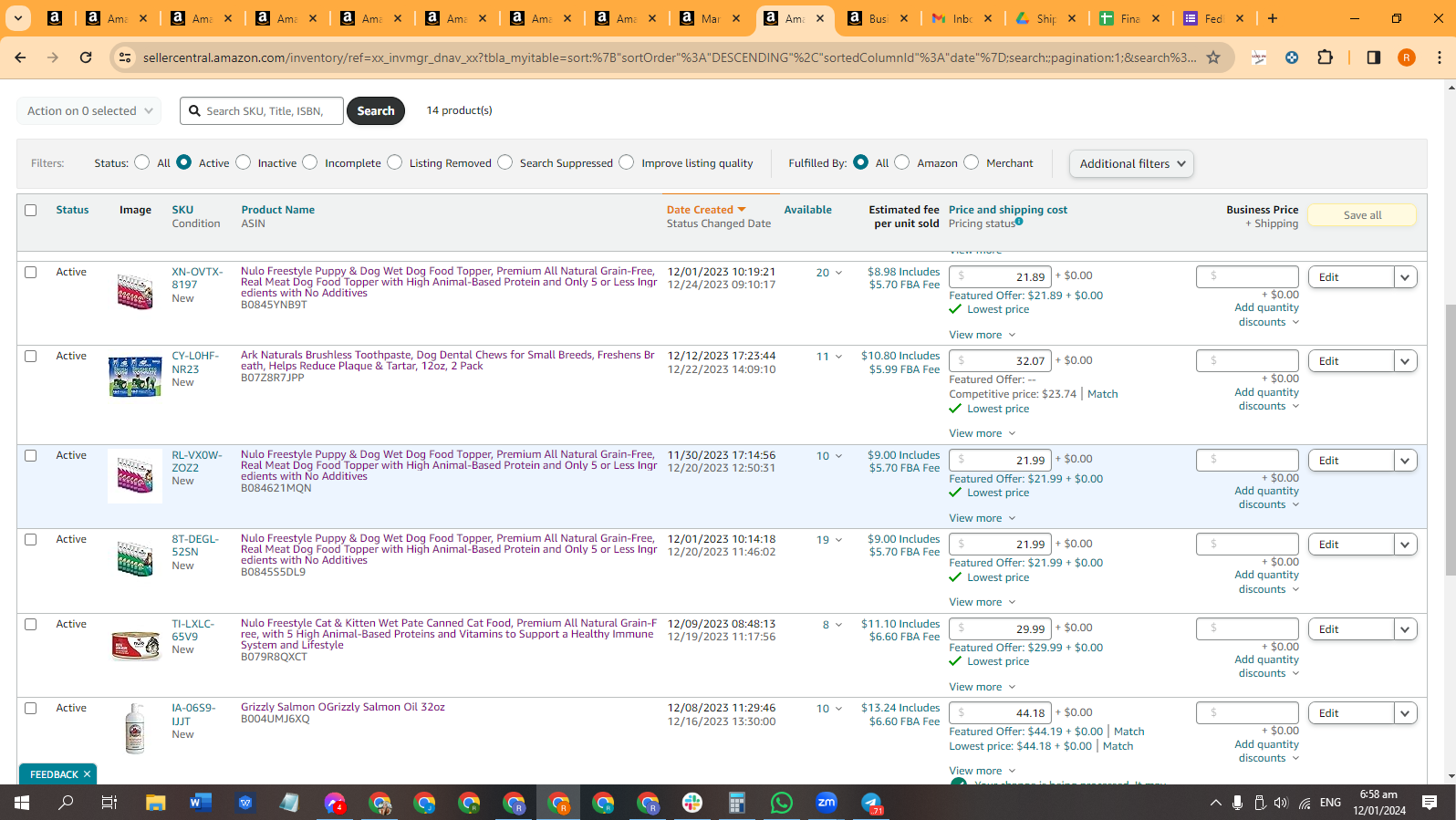The image size is (1456, 820).
Task: Open Telegram from the taskbar
Action: 871,803
